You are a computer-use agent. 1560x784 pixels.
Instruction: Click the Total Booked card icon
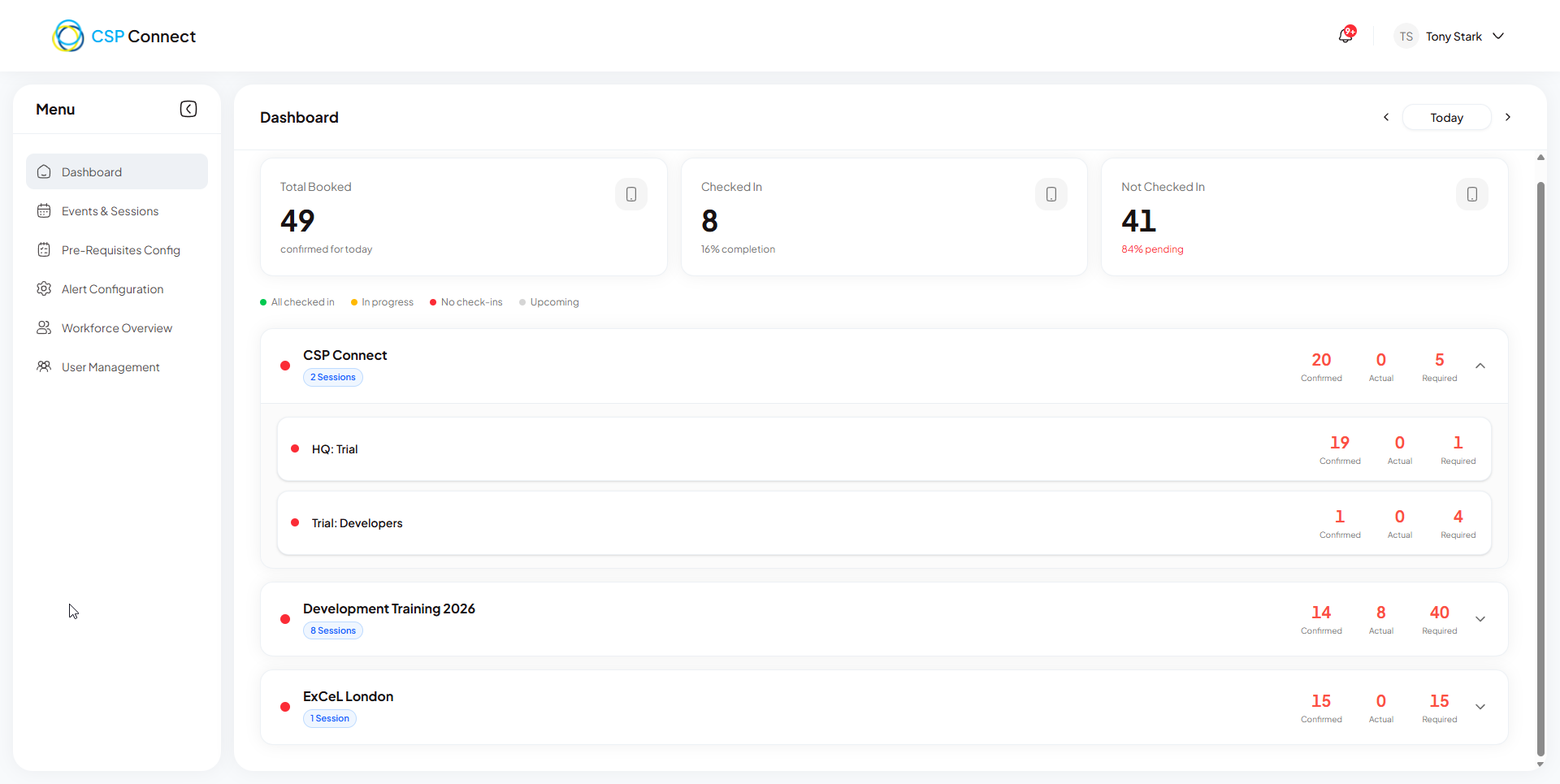(x=631, y=194)
